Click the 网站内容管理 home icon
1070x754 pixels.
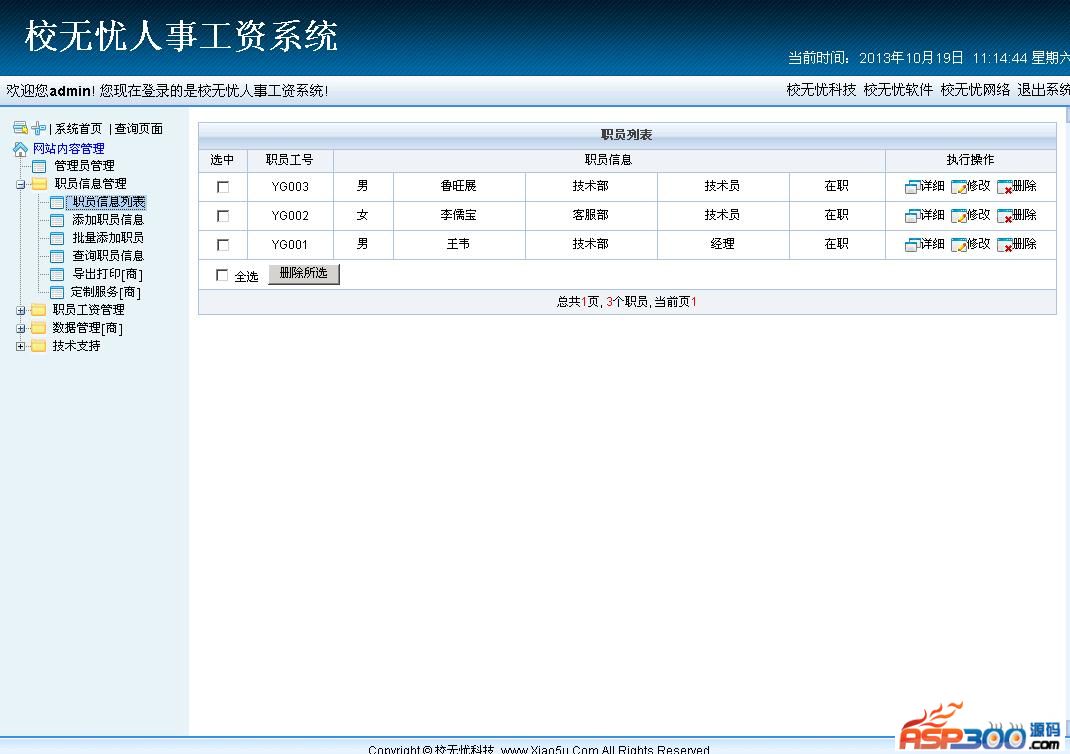[20, 149]
